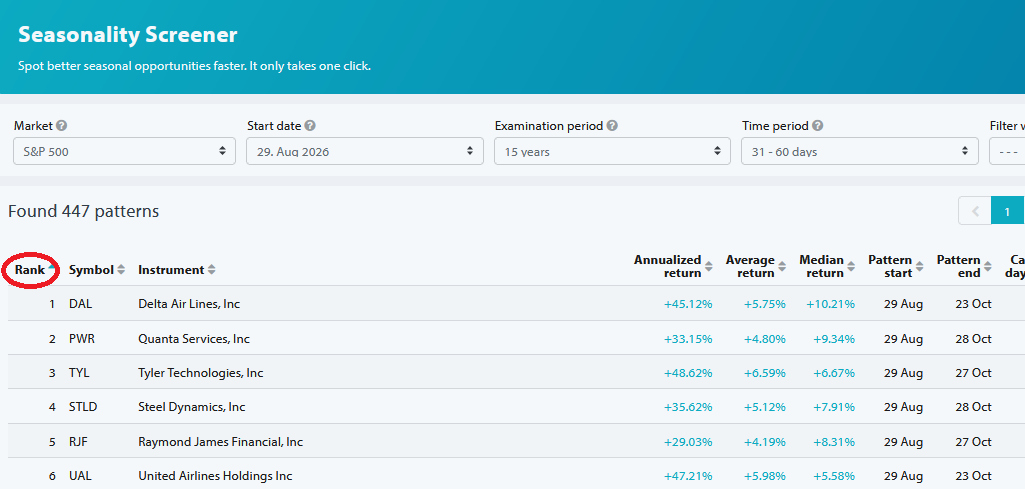This screenshot has width=1025, height=489.
Task: Open the Market help tooltip icon
Action: point(61,126)
